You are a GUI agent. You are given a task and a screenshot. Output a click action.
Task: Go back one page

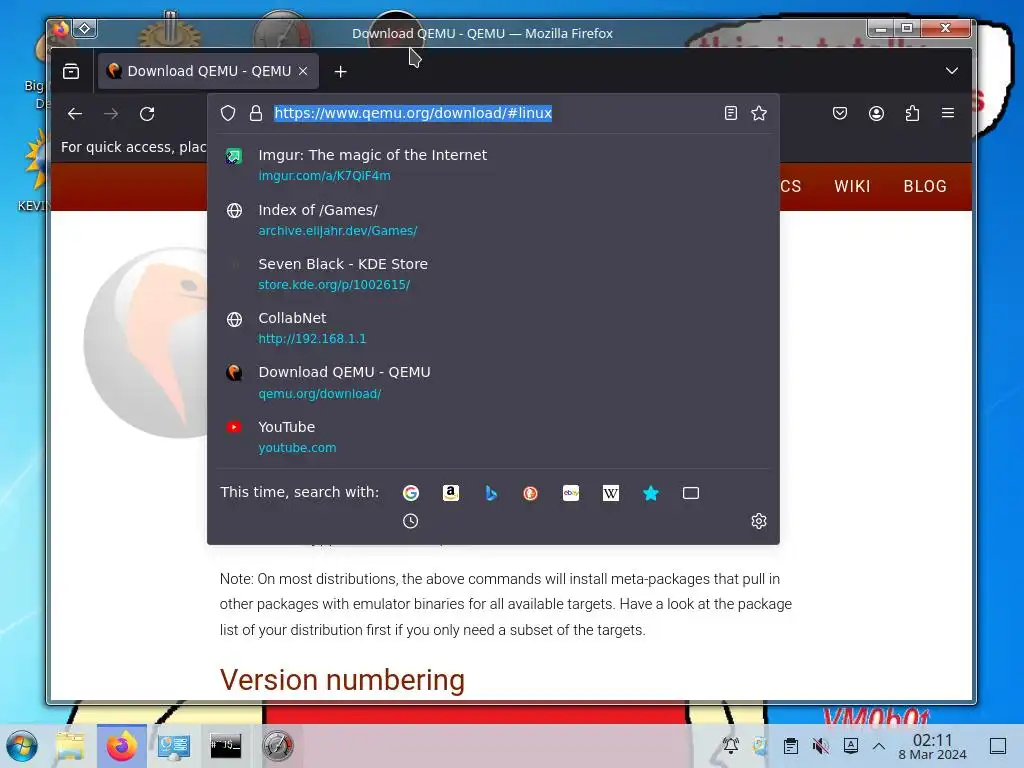[75, 114]
